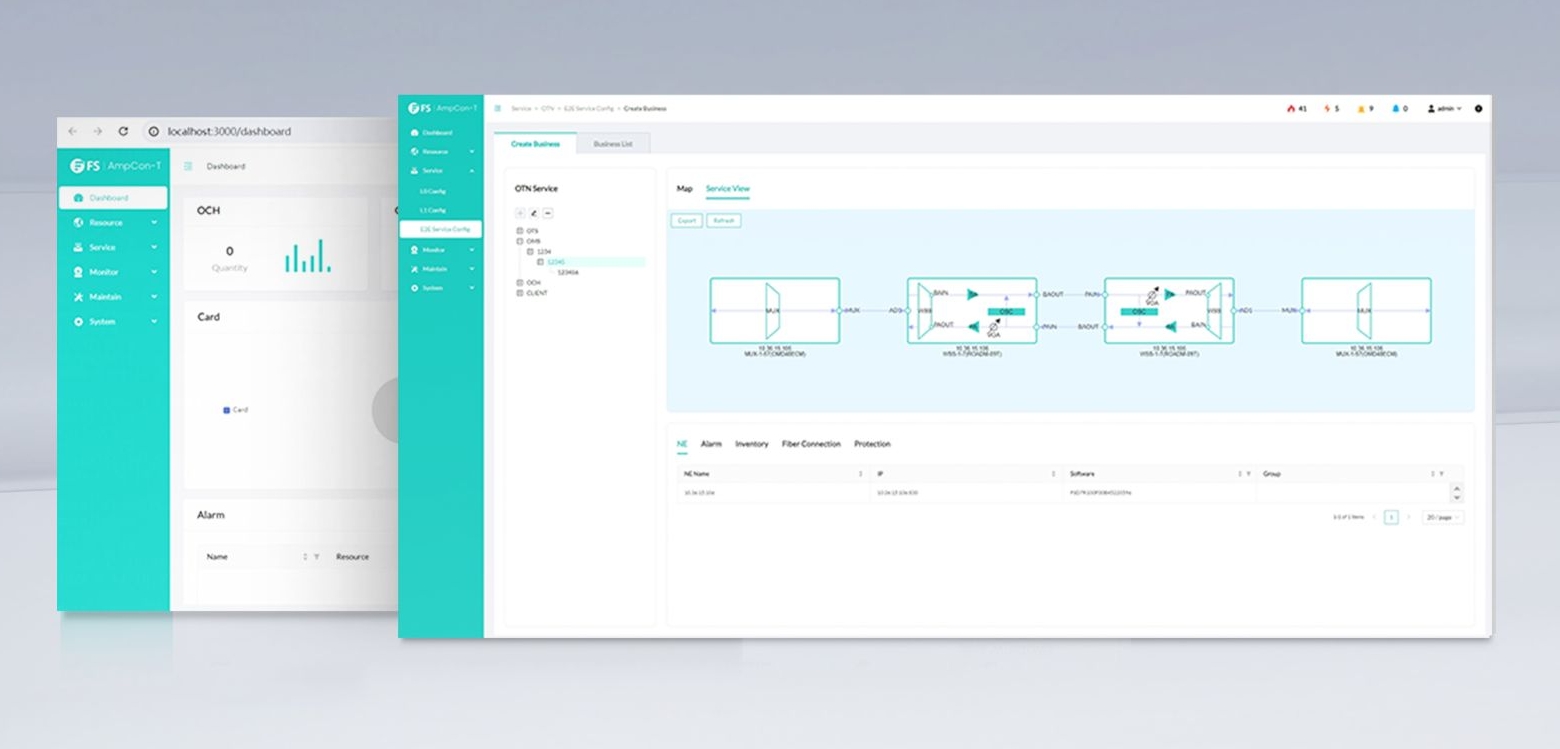Check the OCH checkbox in the service tree

point(520,282)
